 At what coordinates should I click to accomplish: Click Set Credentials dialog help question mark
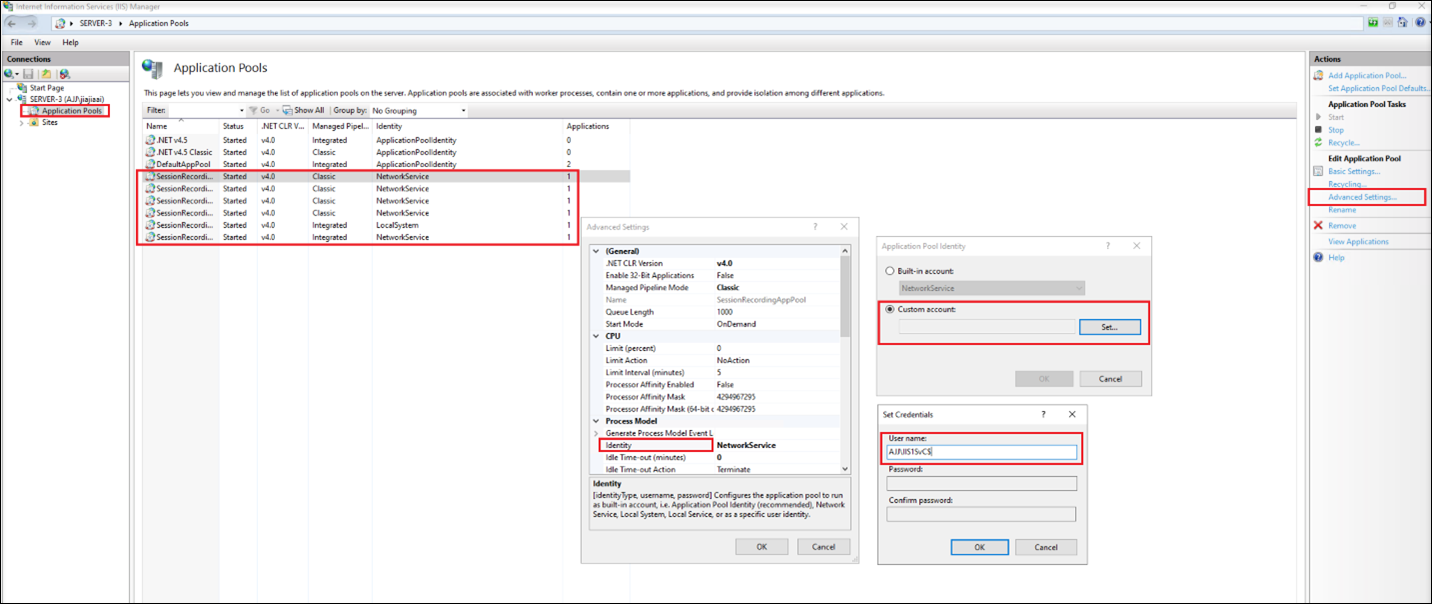tap(1043, 414)
